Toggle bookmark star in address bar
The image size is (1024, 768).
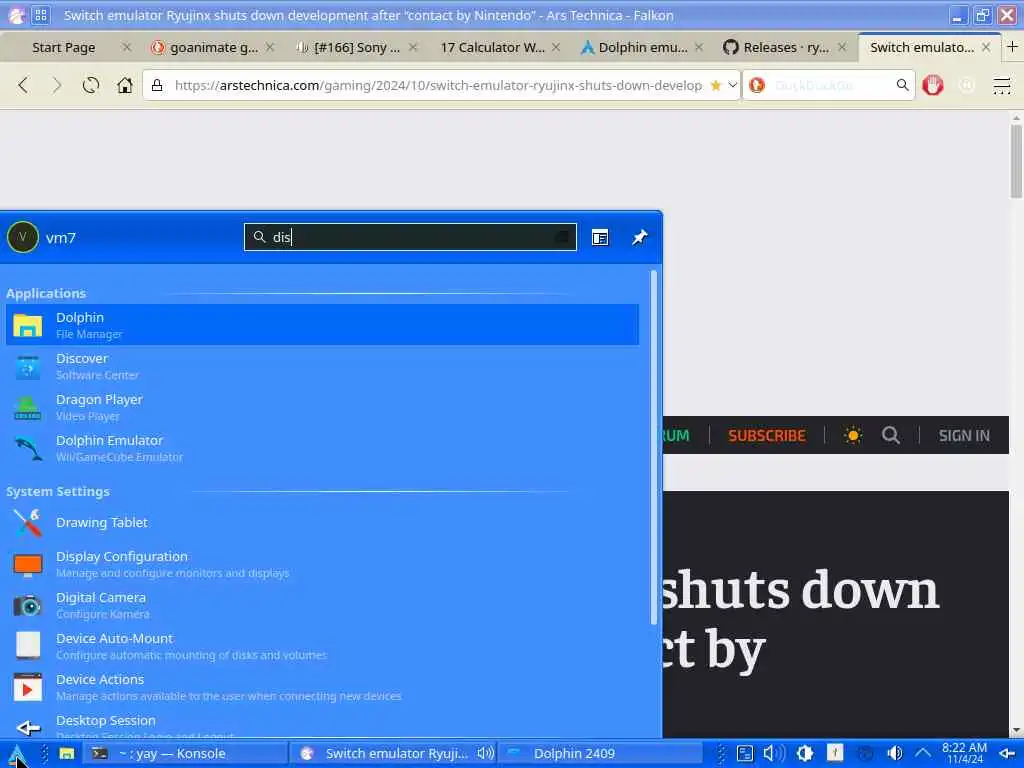tap(716, 85)
